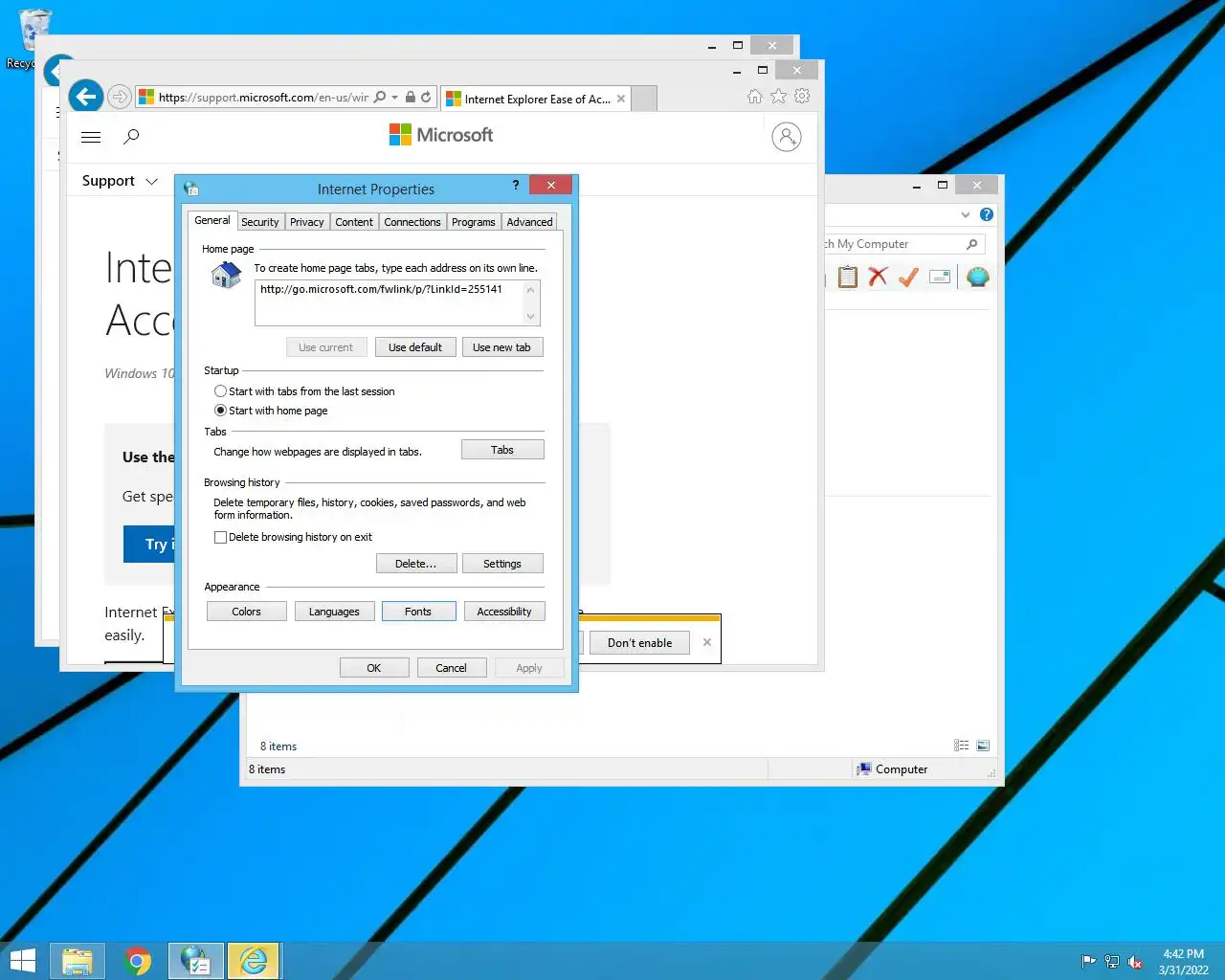Click the dialog help question mark
Viewport: 1225px width, 980px height.
[516, 185]
